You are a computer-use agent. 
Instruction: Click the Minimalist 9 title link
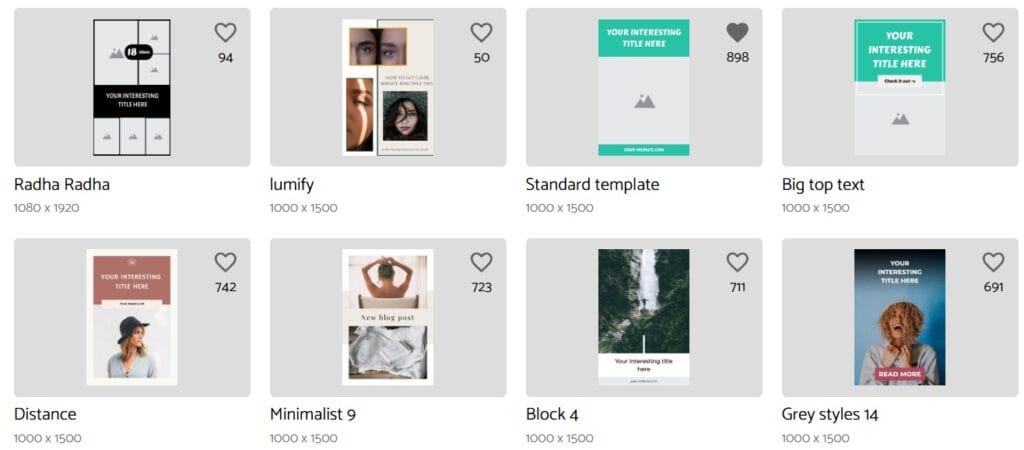click(x=313, y=415)
